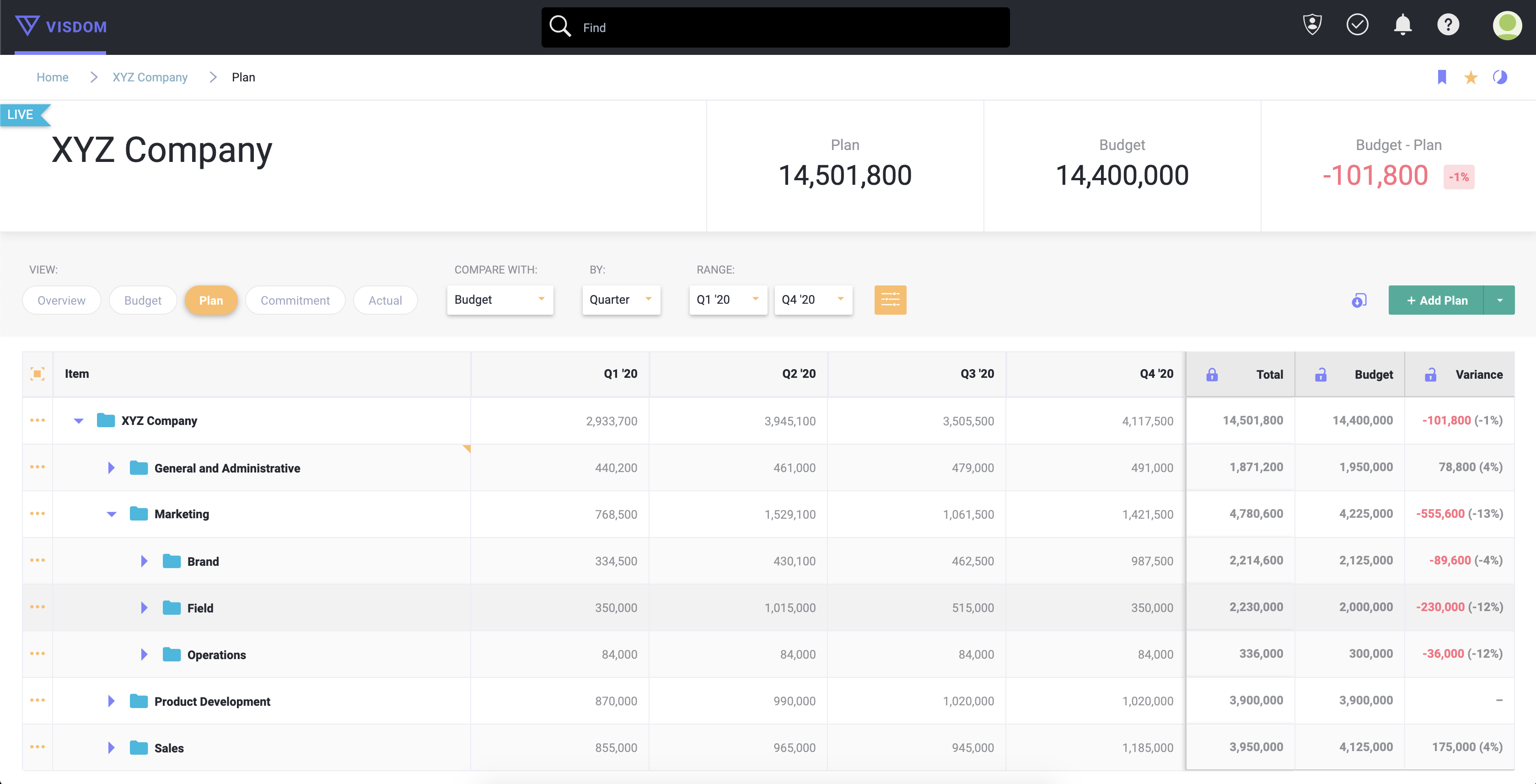Click the download export icon
This screenshot has width=1536, height=784.
(1359, 301)
